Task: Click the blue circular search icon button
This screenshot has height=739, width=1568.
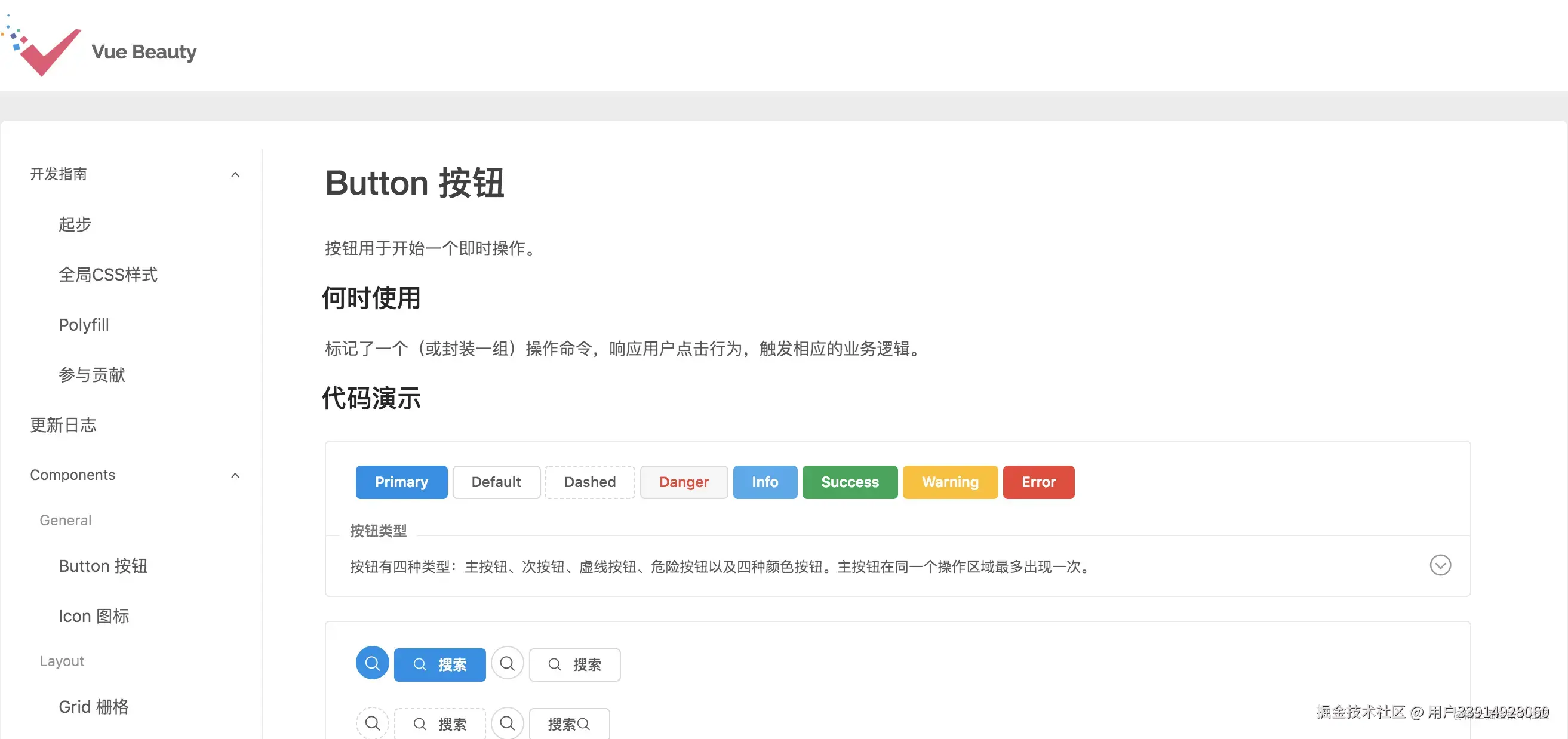Action: tap(372, 663)
